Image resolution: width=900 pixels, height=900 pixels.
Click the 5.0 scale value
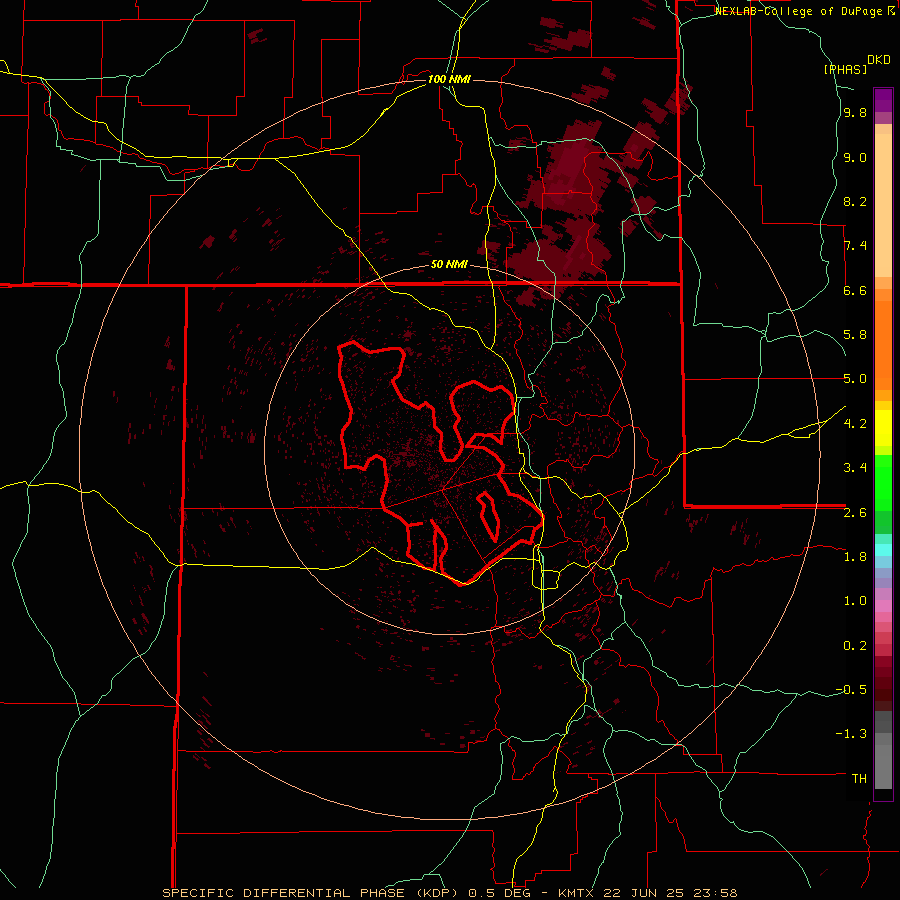click(x=855, y=379)
